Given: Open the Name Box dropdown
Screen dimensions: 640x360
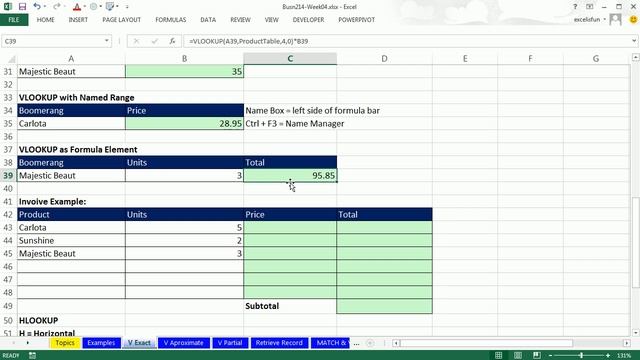Looking at the screenshot, I should 107,41.
